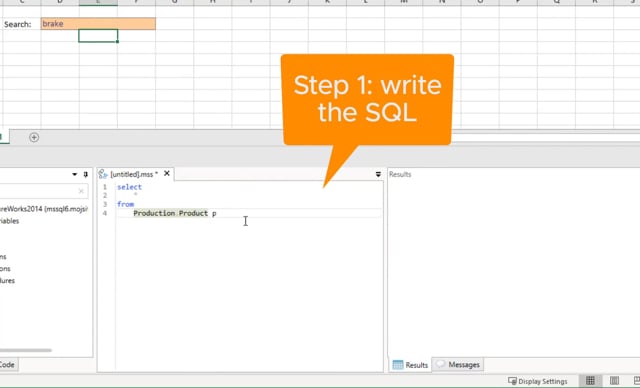This screenshot has width=640, height=388.
Task: Switch to the Code tab at the panel bottom
Action: [7, 365]
